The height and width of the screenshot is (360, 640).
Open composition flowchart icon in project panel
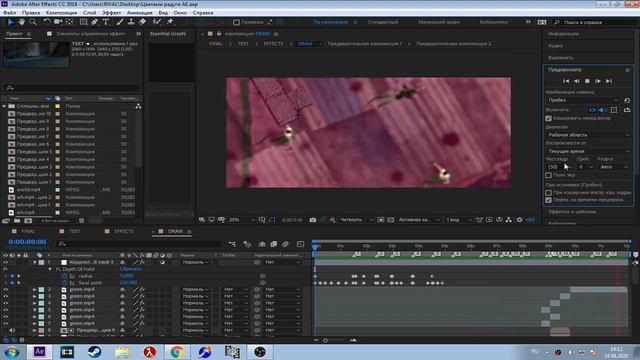138,106
